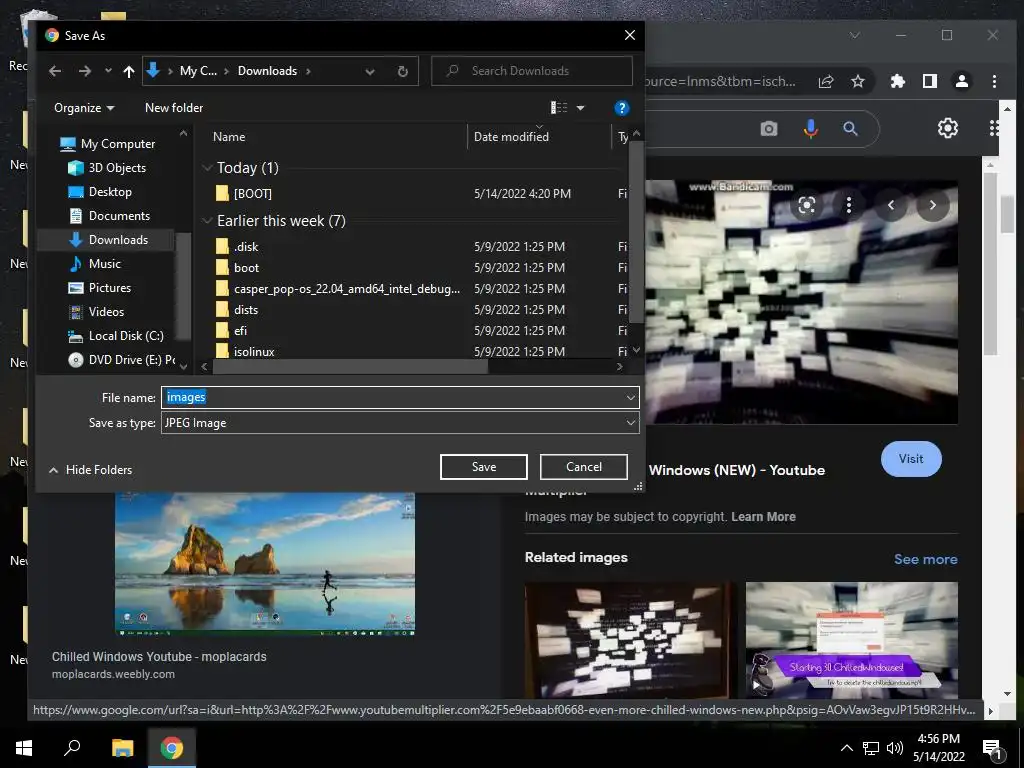Select Desktop in navigation pane
The height and width of the screenshot is (768, 1024).
click(100, 192)
